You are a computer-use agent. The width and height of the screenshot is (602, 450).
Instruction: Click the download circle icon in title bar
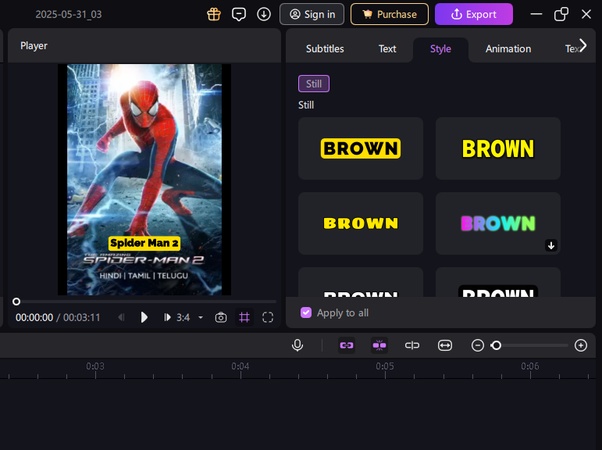click(x=264, y=15)
